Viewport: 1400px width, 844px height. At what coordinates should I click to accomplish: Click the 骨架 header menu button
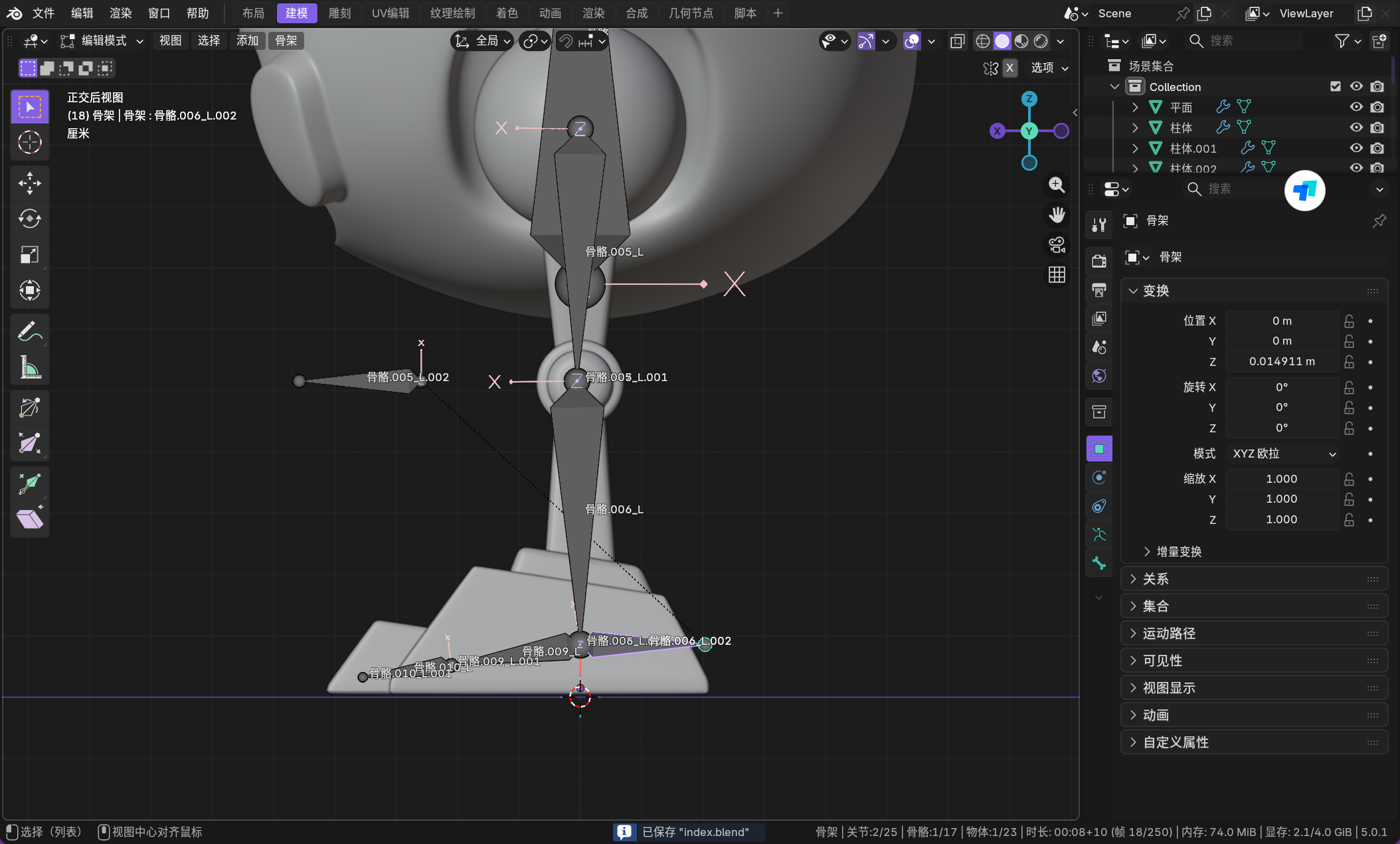[x=286, y=41]
